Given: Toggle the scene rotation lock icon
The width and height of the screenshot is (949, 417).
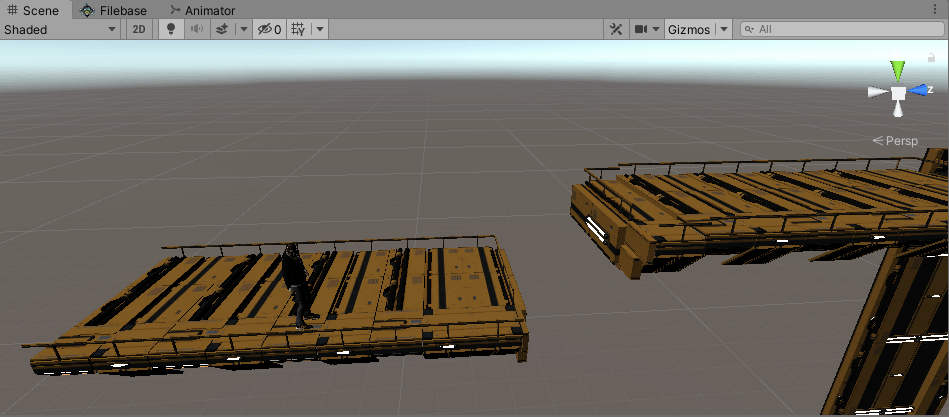Looking at the screenshot, I should (931, 57).
